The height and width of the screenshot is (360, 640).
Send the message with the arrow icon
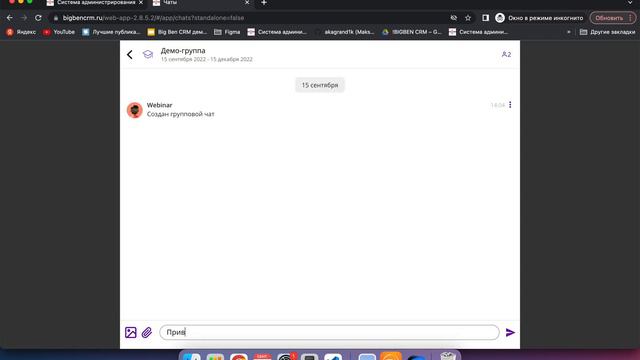coord(510,332)
